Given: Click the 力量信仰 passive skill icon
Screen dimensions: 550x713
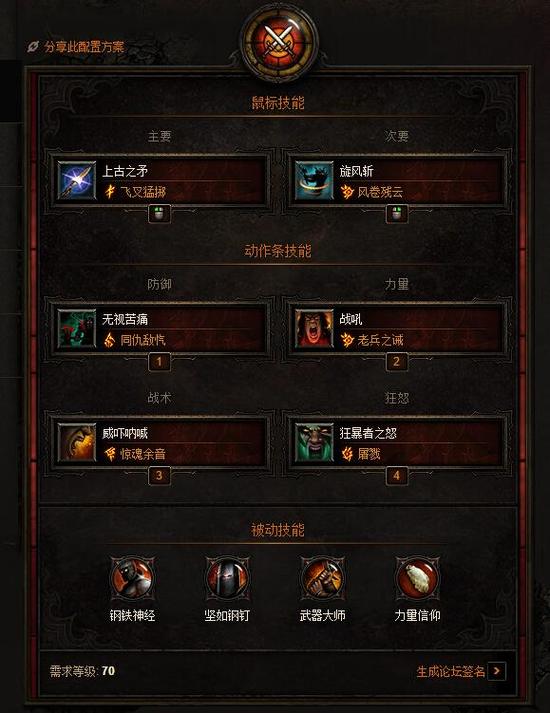Looking at the screenshot, I should [417, 578].
